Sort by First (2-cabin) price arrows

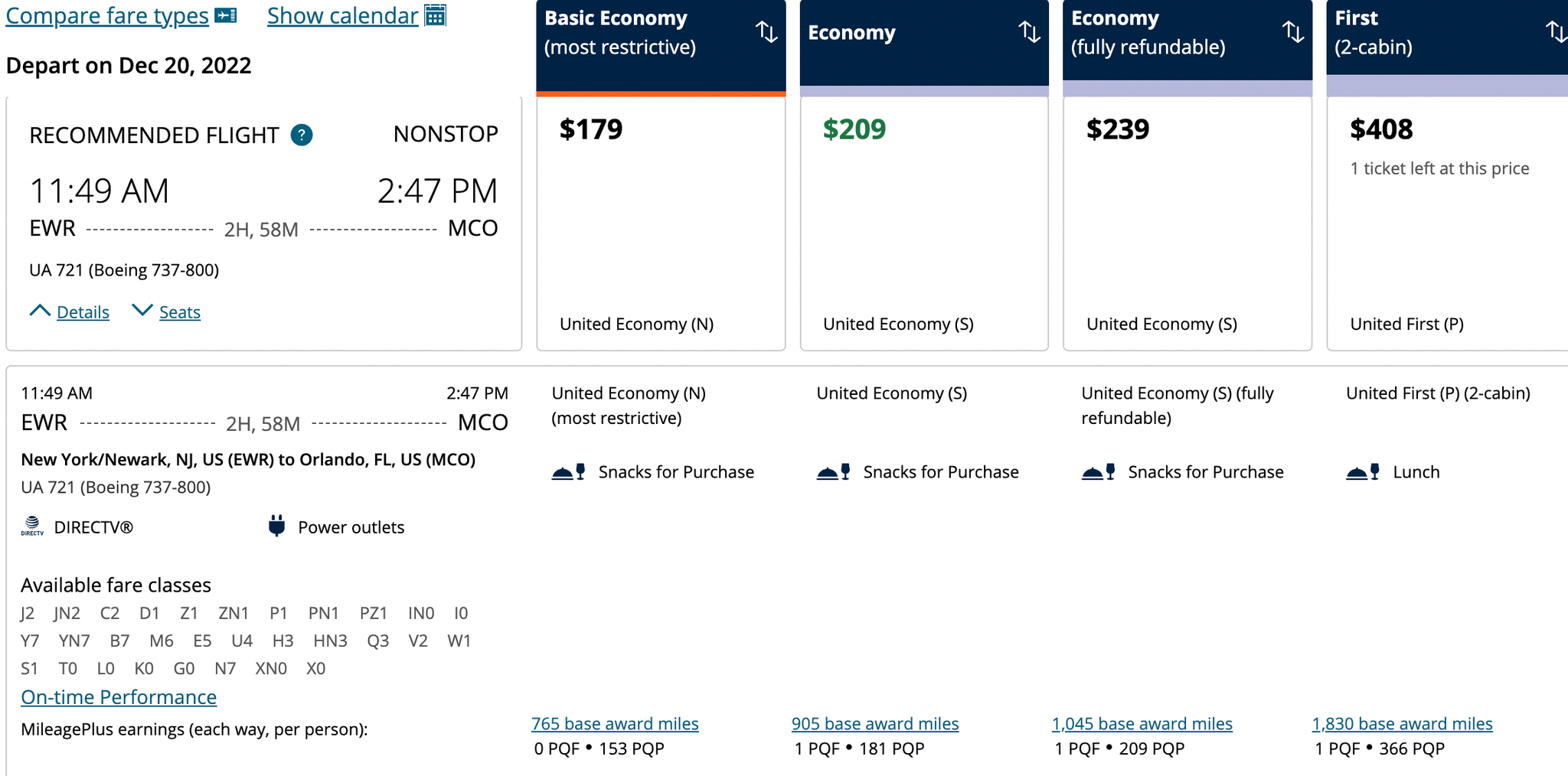point(1556,32)
